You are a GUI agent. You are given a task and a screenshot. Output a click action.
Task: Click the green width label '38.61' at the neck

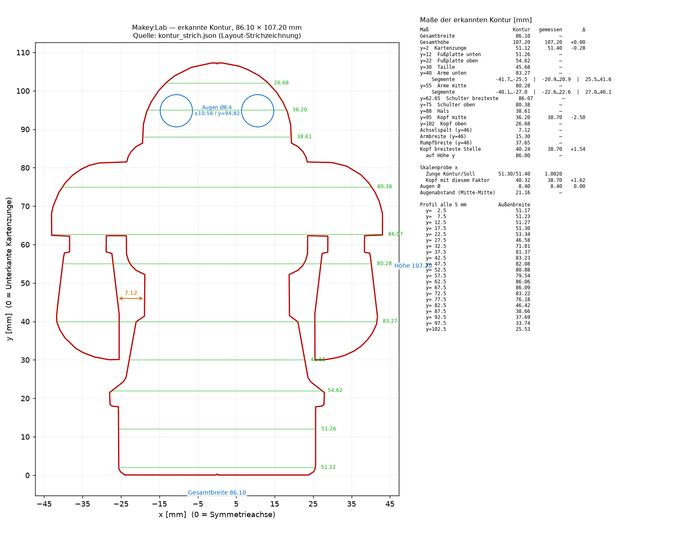(304, 136)
